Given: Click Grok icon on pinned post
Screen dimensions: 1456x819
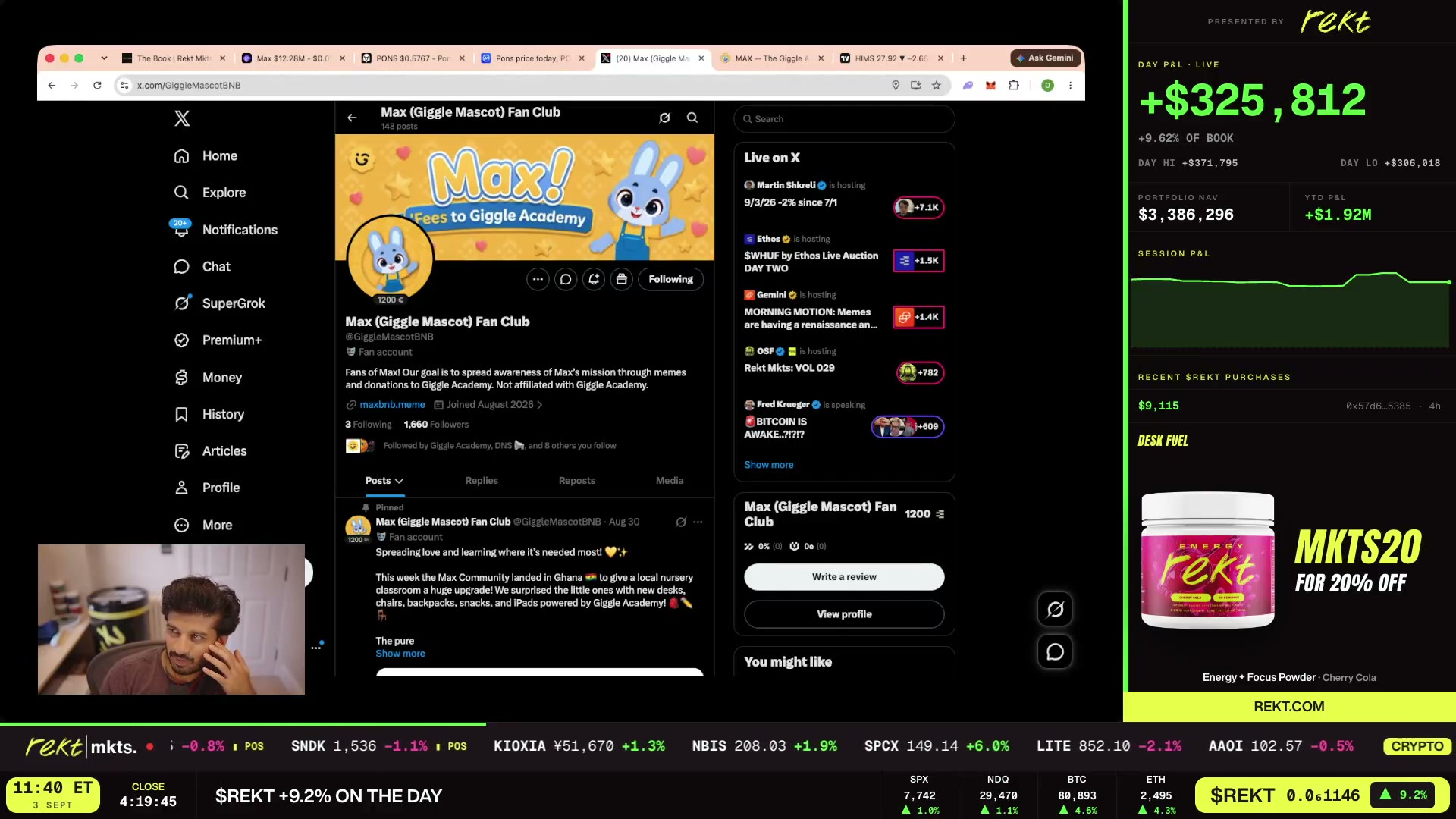Looking at the screenshot, I should click(x=681, y=522).
